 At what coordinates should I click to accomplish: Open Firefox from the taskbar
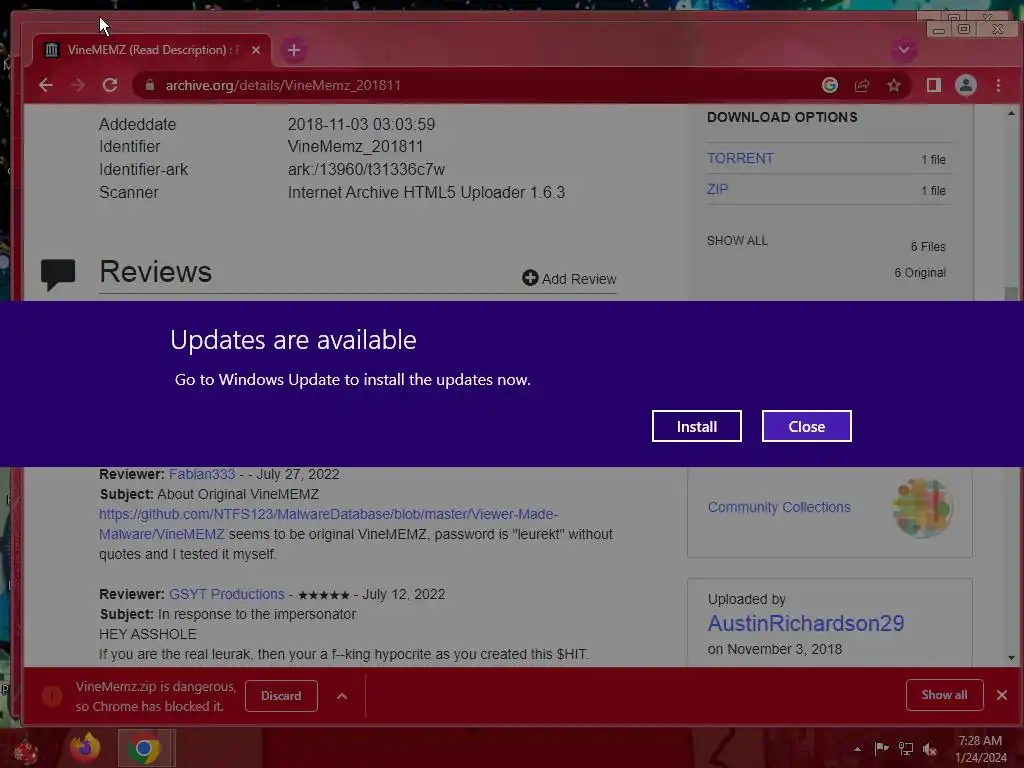coord(86,748)
